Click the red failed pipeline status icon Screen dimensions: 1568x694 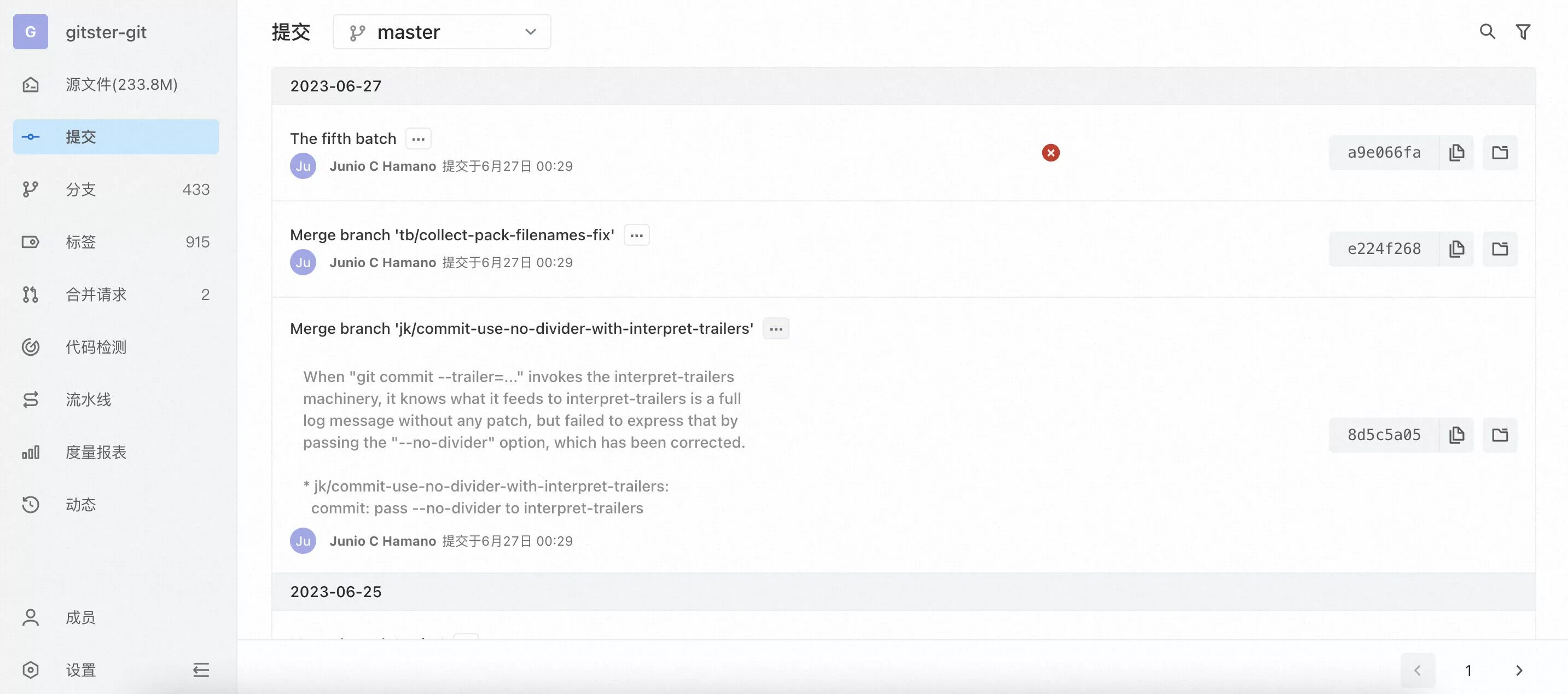(1050, 152)
